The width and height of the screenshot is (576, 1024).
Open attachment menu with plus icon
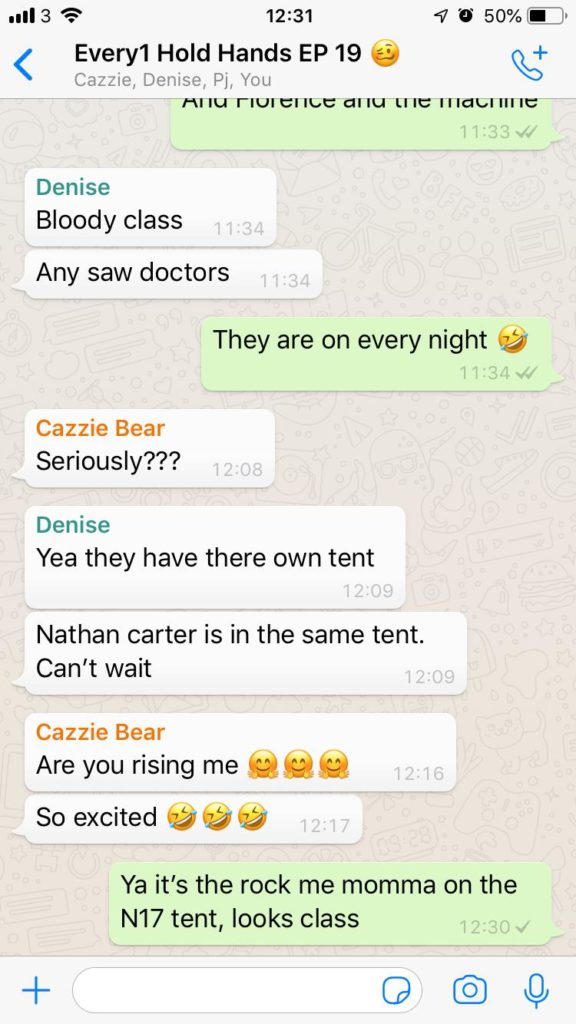[36, 991]
